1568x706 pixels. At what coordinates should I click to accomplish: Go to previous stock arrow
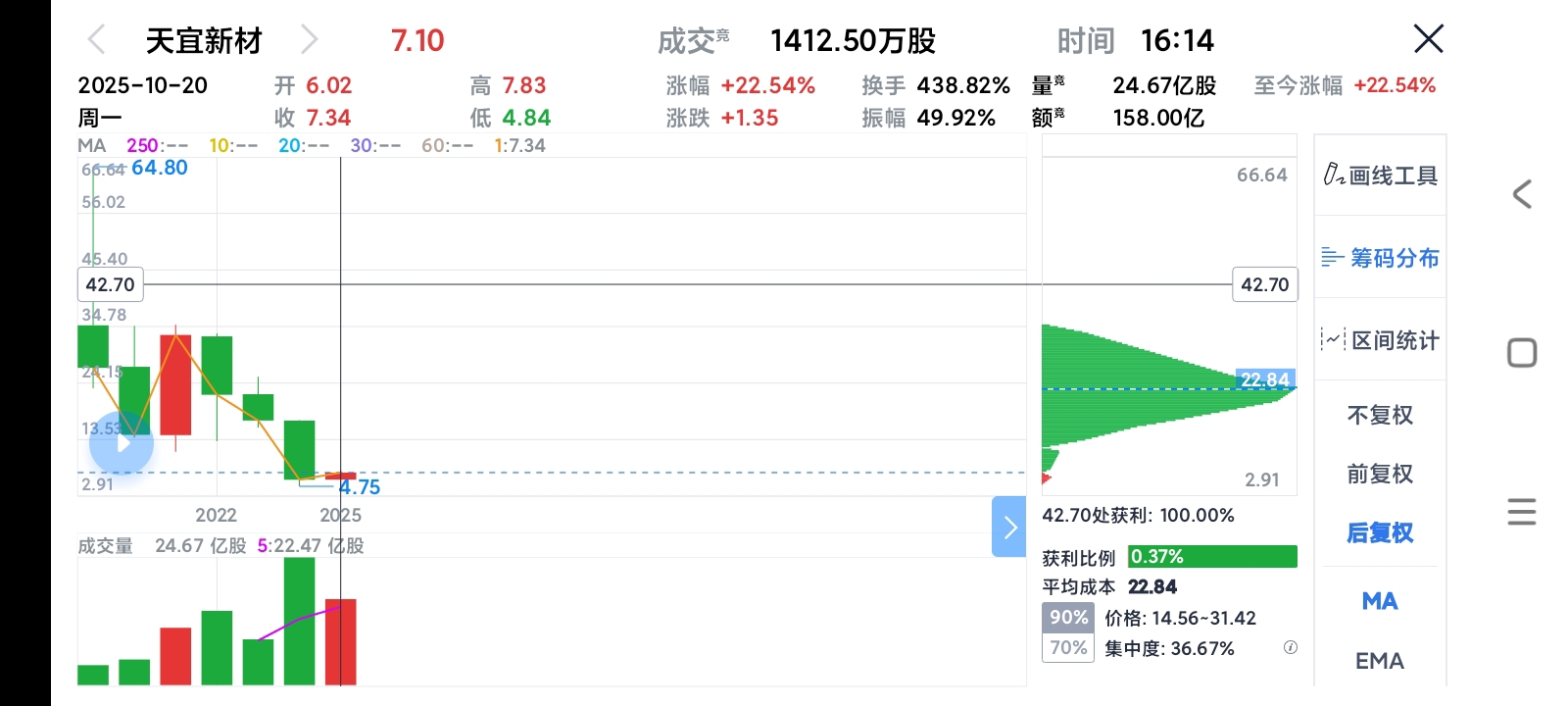(96, 40)
